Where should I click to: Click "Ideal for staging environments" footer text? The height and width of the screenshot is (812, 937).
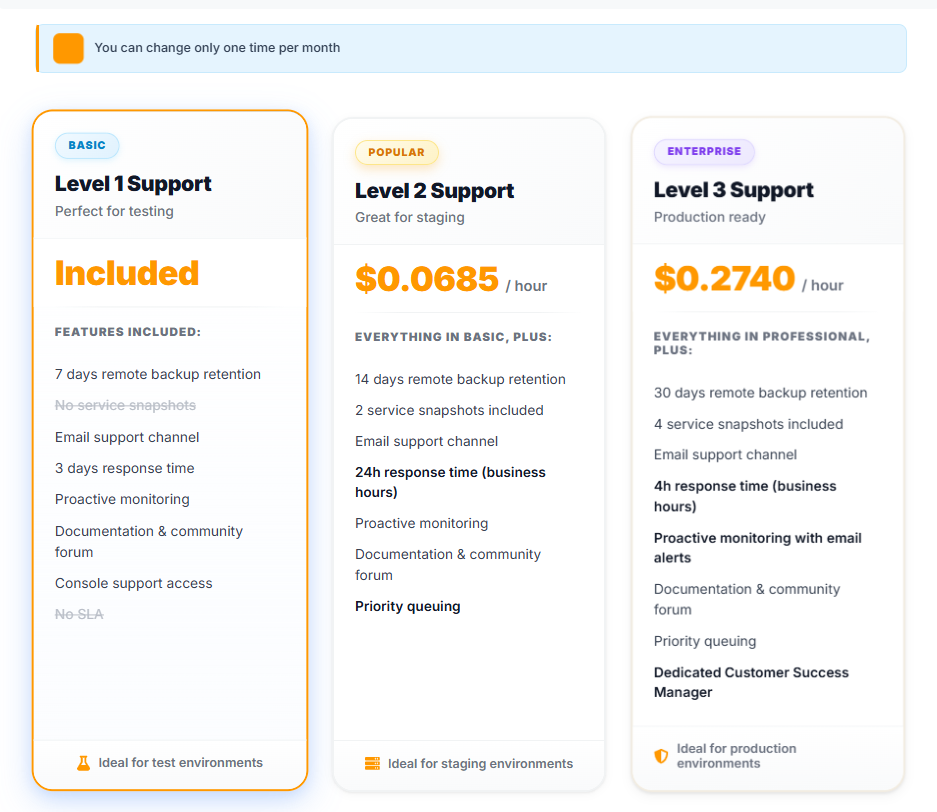click(x=480, y=764)
